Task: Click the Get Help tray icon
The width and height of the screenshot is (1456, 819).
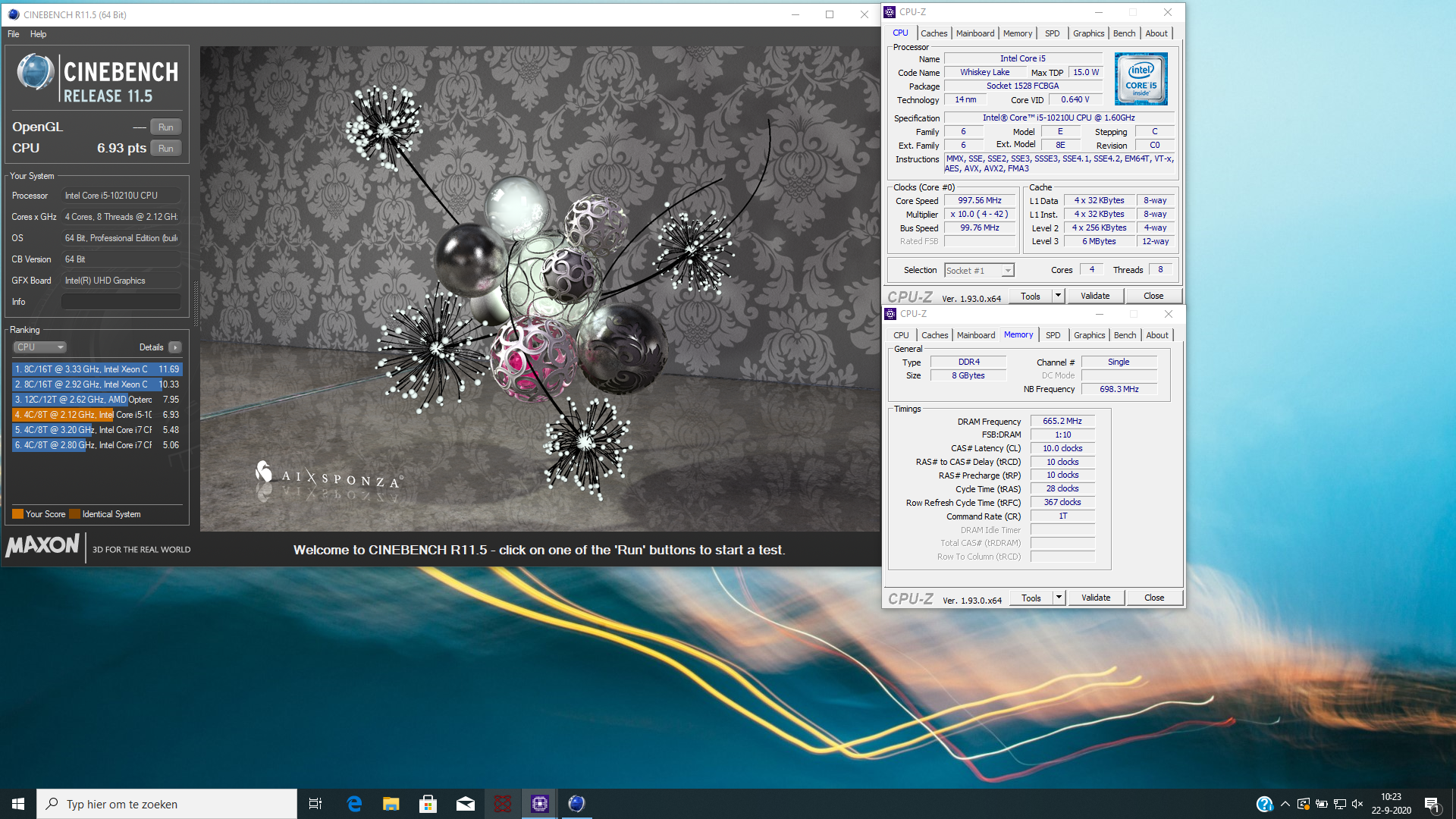Action: [x=1264, y=804]
